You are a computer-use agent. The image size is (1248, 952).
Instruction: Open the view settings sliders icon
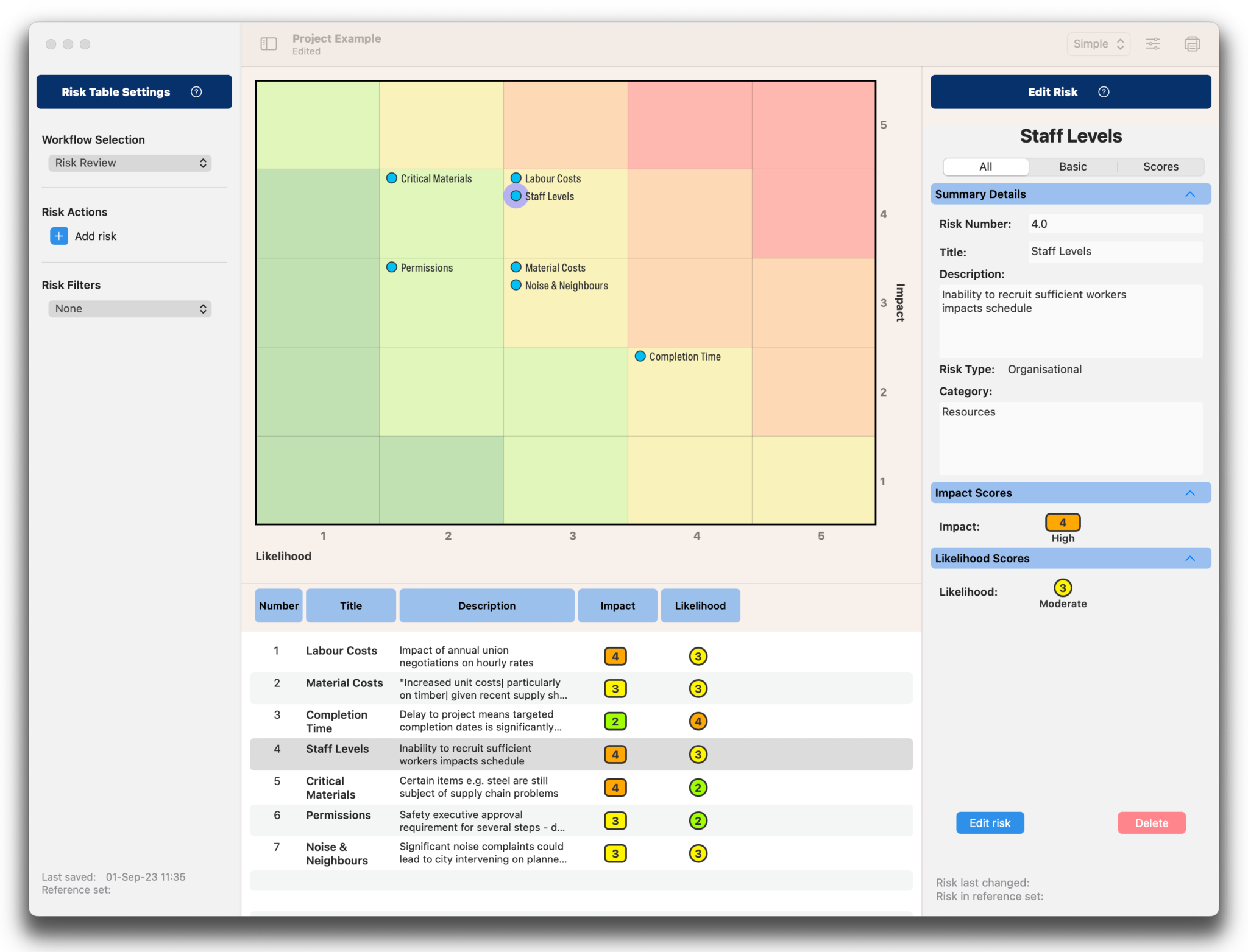[x=1153, y=44]
